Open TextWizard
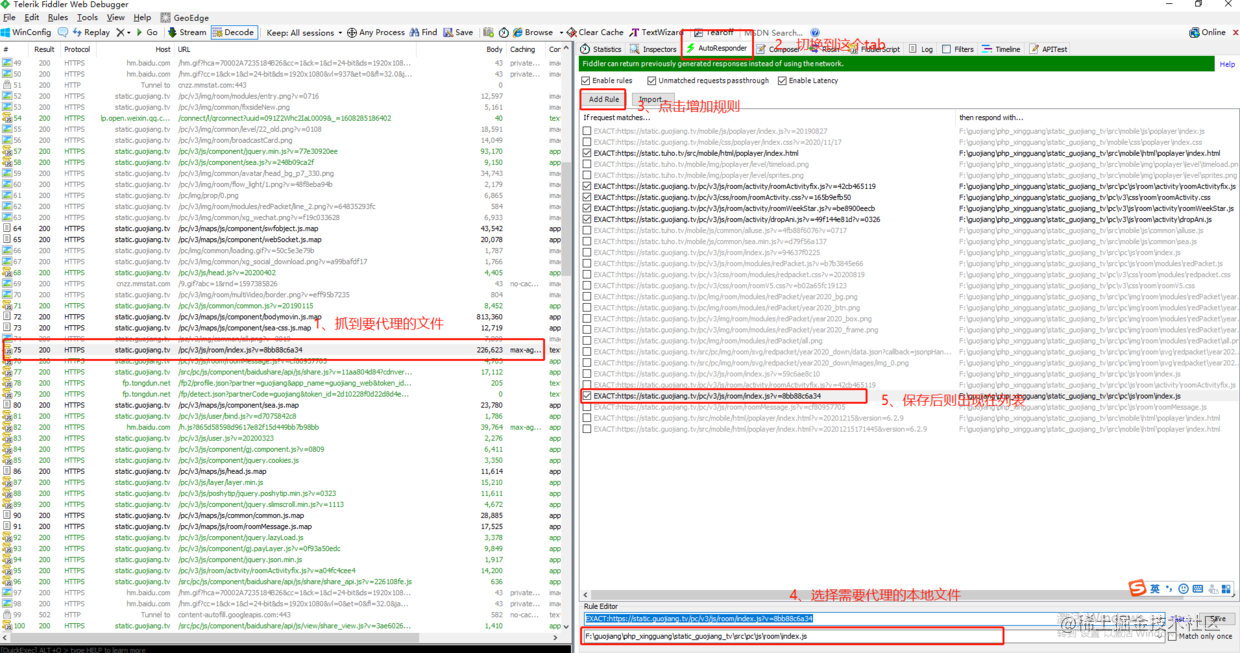1240x653 pixels. [x=656, y=32]
